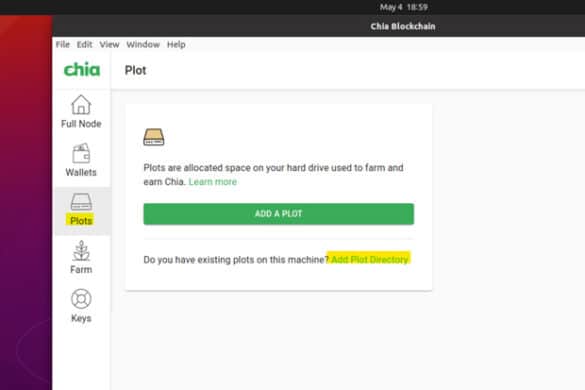
Task: Open the May 4 clock in top bar
Action: point(403,7)
